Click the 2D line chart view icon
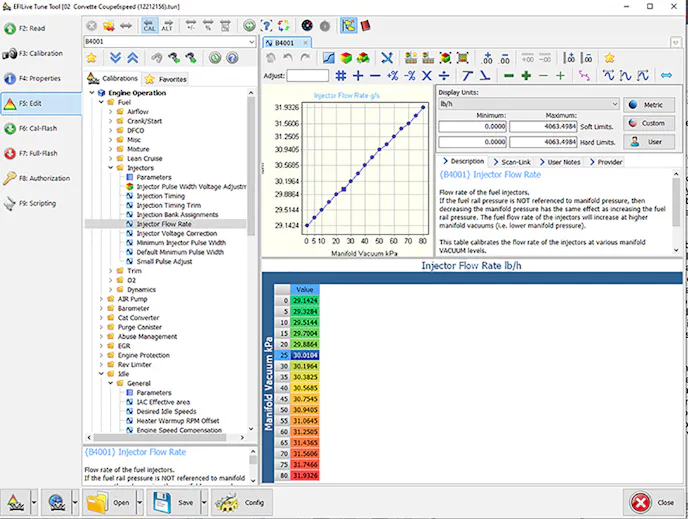The image size is (688, 519). pyautogui.click(x=330, y=58)
